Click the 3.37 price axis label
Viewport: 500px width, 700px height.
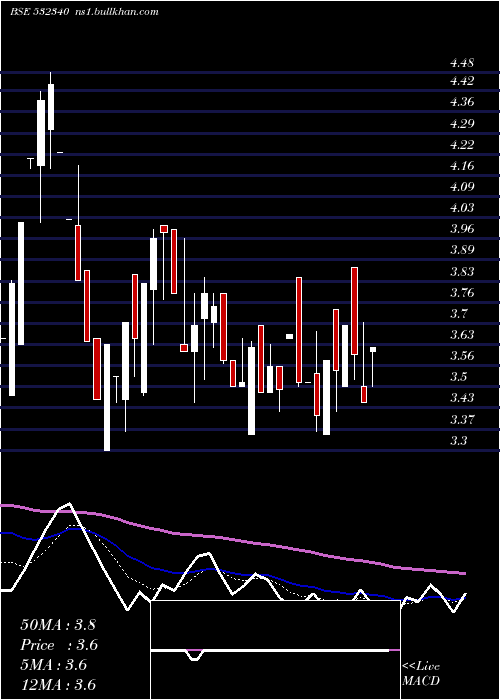[462, 420]
